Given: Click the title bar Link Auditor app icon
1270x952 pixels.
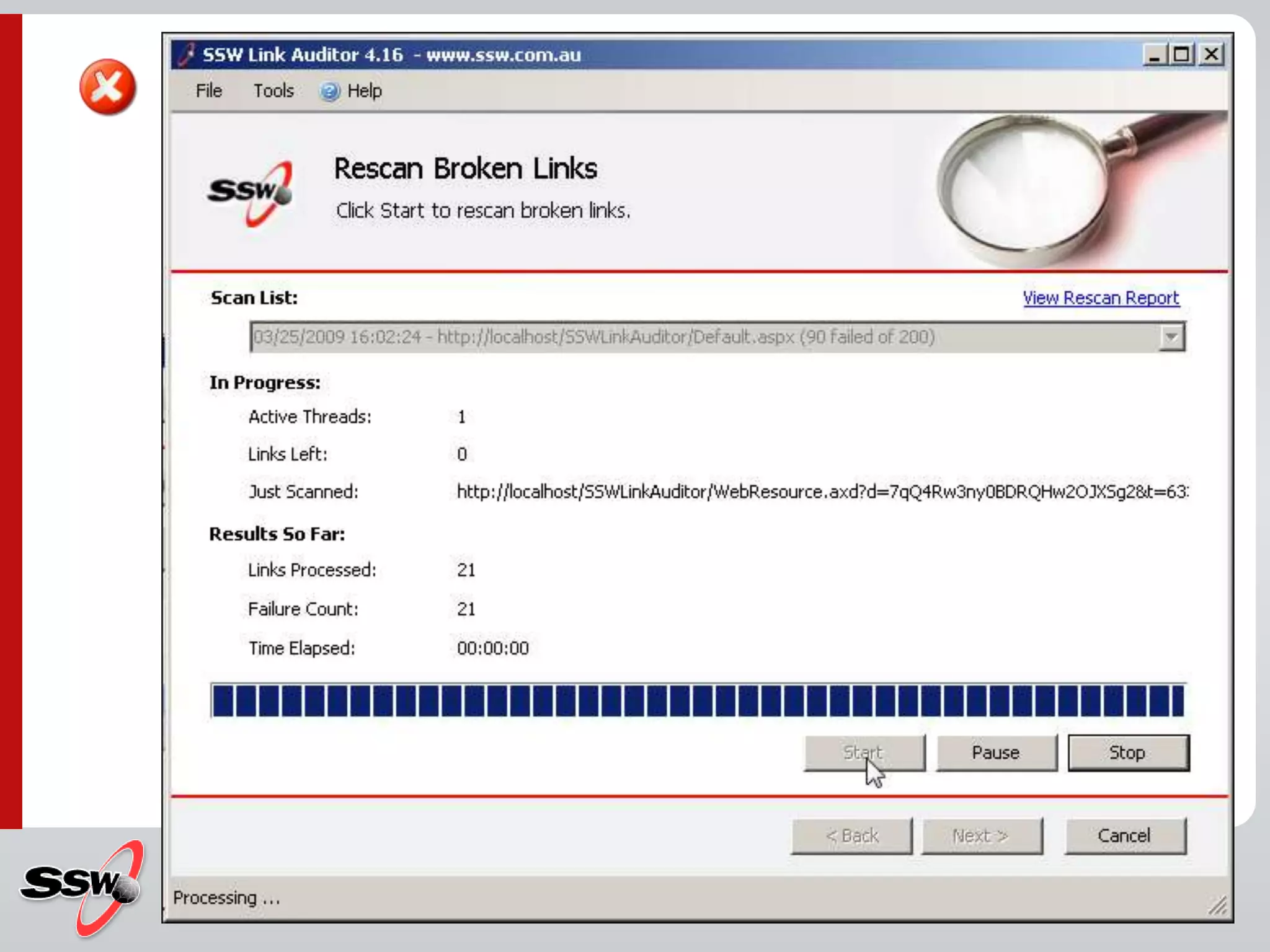Looking at the screenshot, I should tap(187, 55).
